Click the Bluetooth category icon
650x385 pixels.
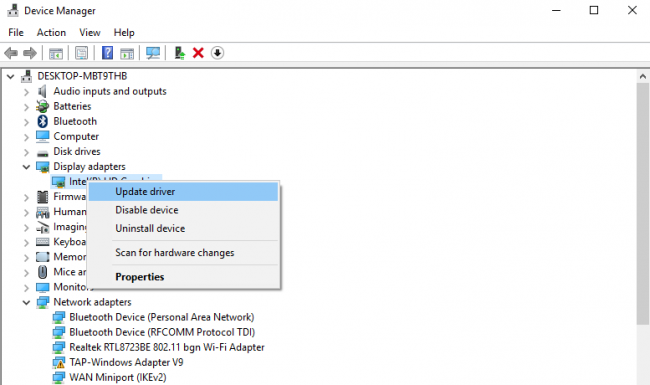[42, 121]
